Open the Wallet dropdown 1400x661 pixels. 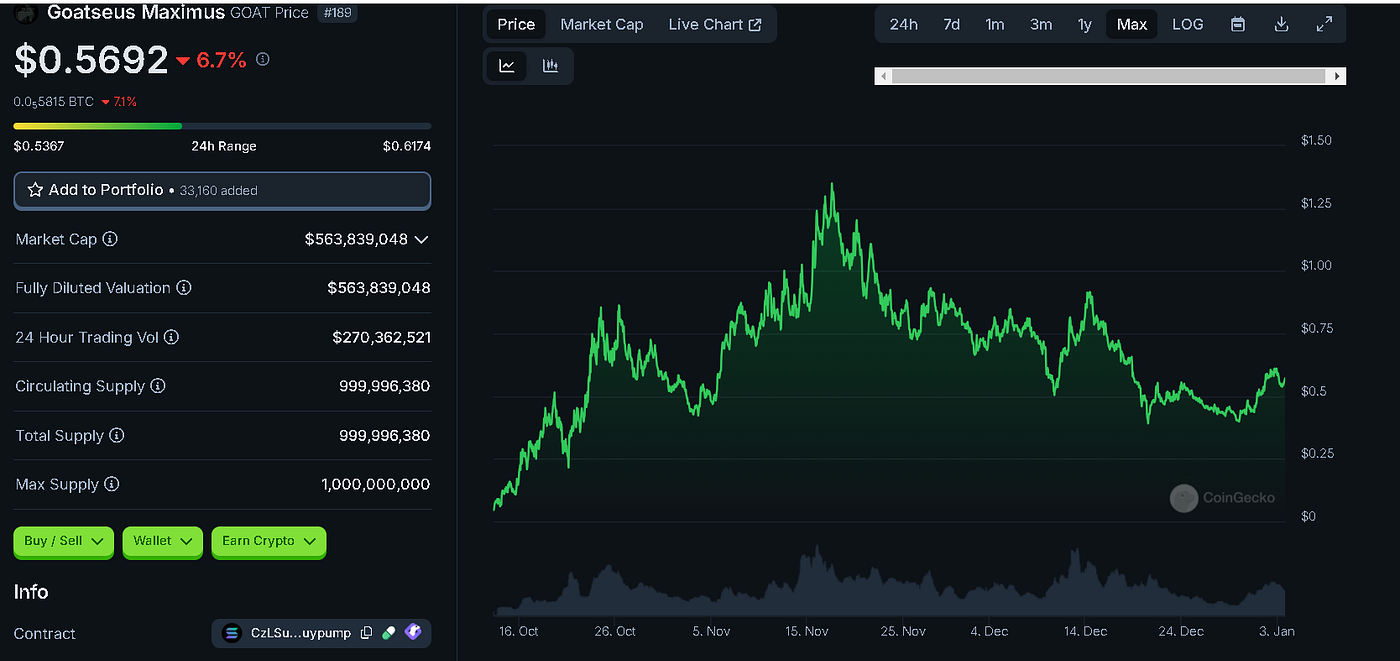163,541
